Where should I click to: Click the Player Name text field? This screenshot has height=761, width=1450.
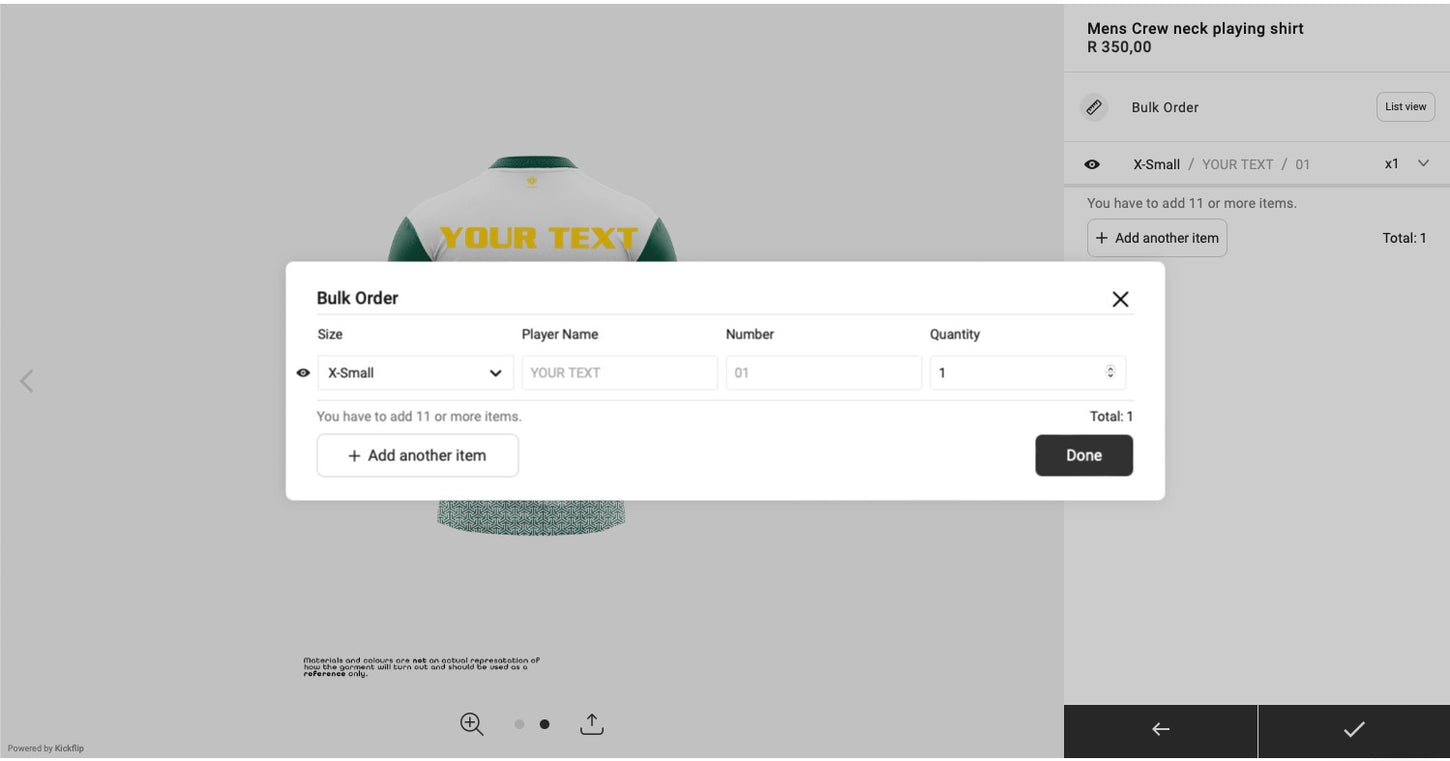tap(619, 373)
